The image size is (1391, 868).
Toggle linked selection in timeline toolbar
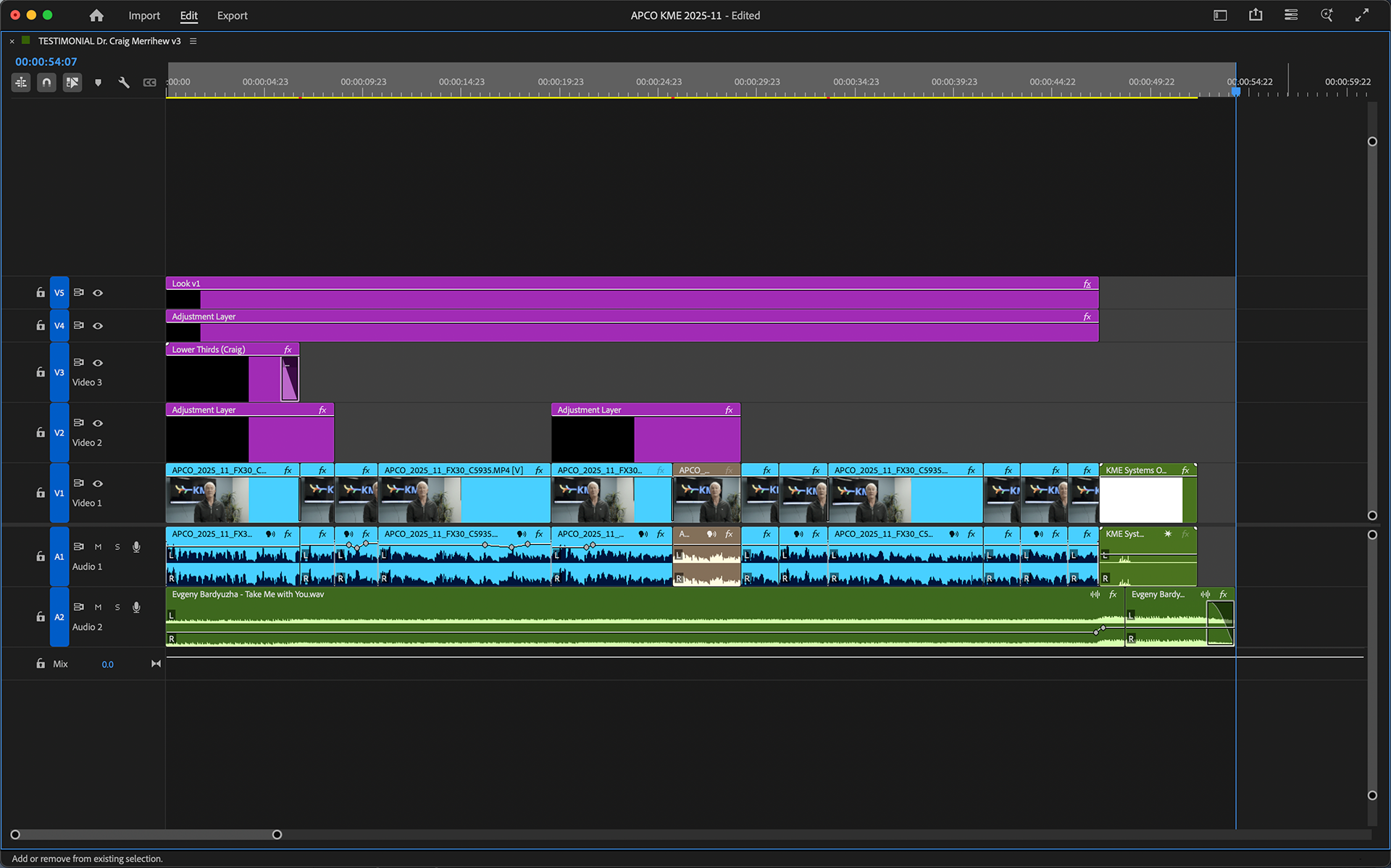[72, 82]
